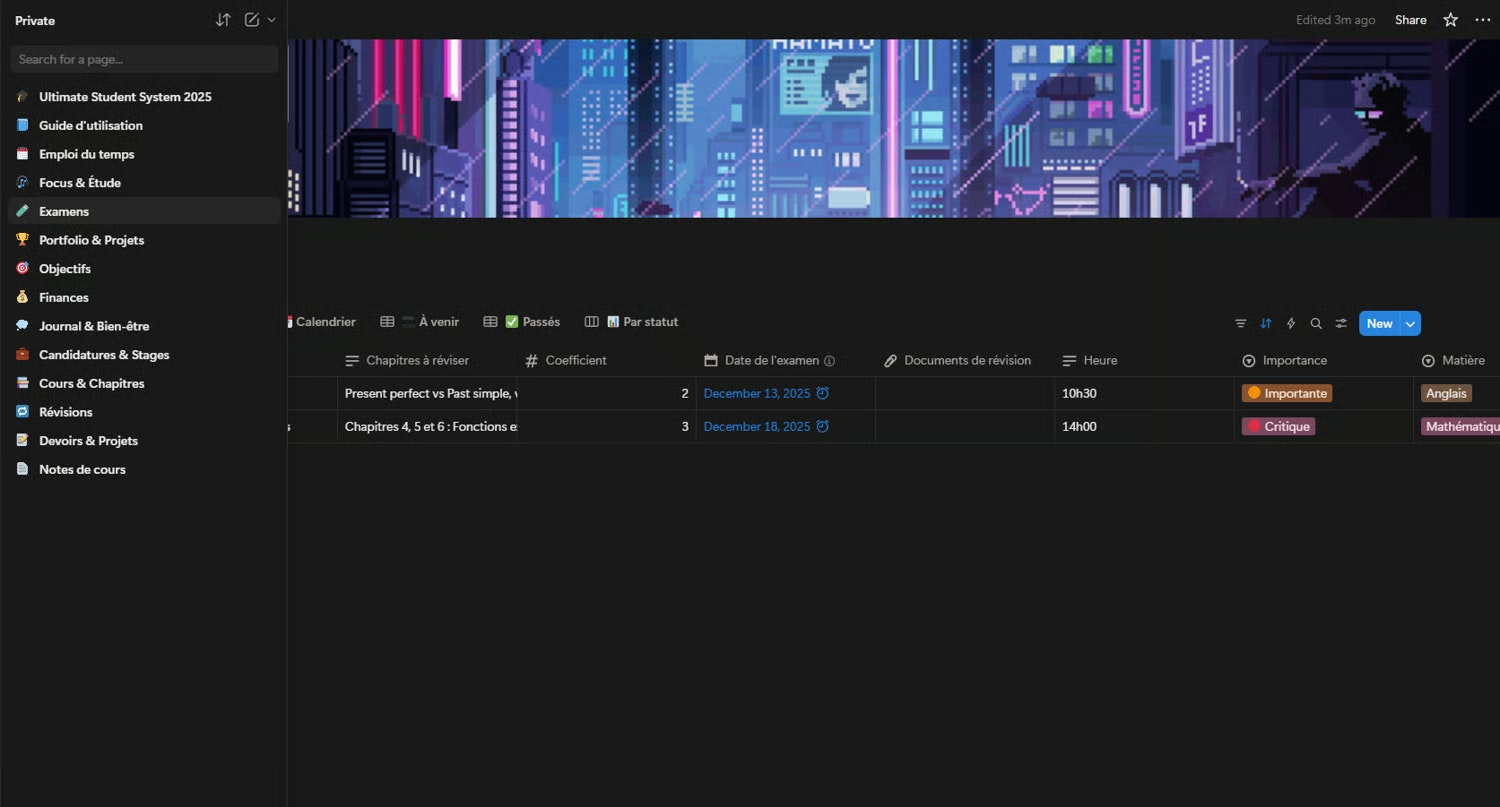Click reminder alarm icon beside December 13
Viewport: 1500px width, 807px height.
point(822,393)
